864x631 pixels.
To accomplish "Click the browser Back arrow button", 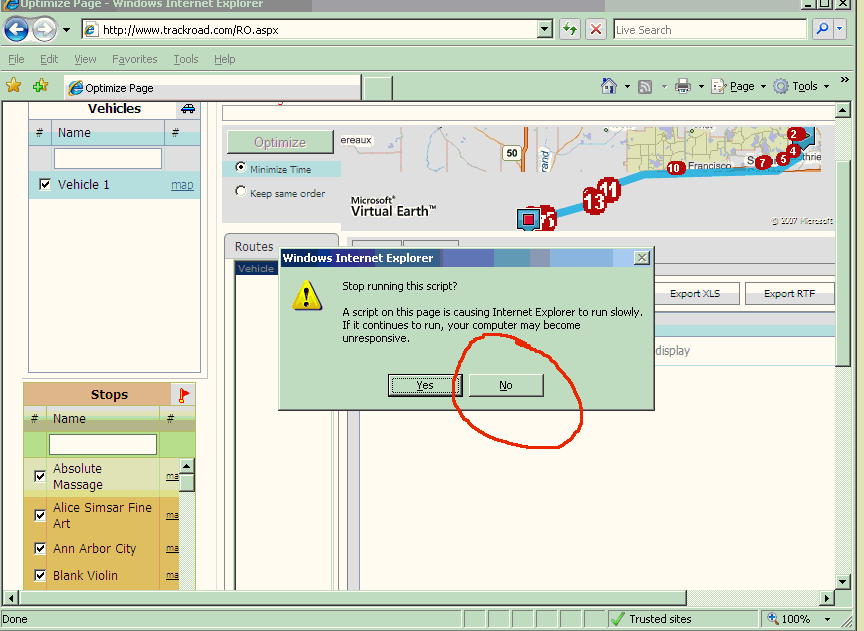I will click(x=16, y=29).
